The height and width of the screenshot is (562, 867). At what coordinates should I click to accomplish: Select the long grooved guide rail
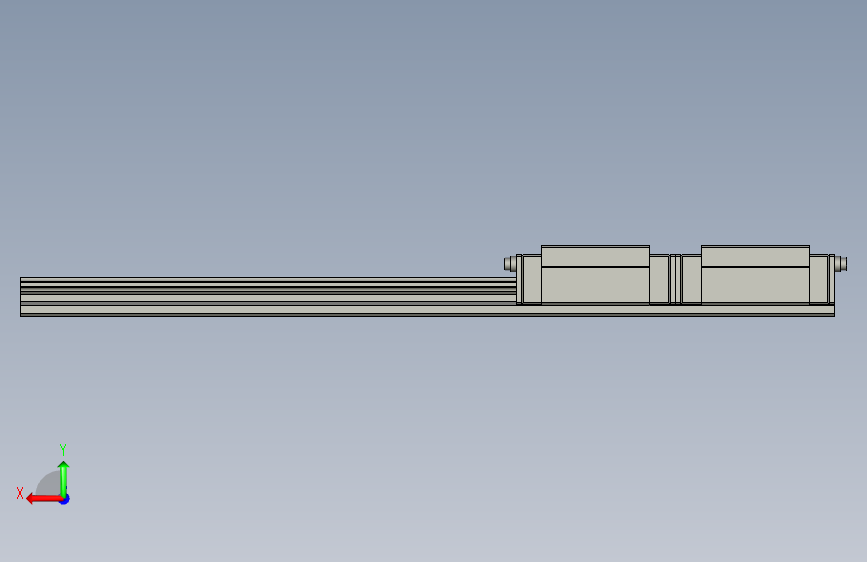268,291
